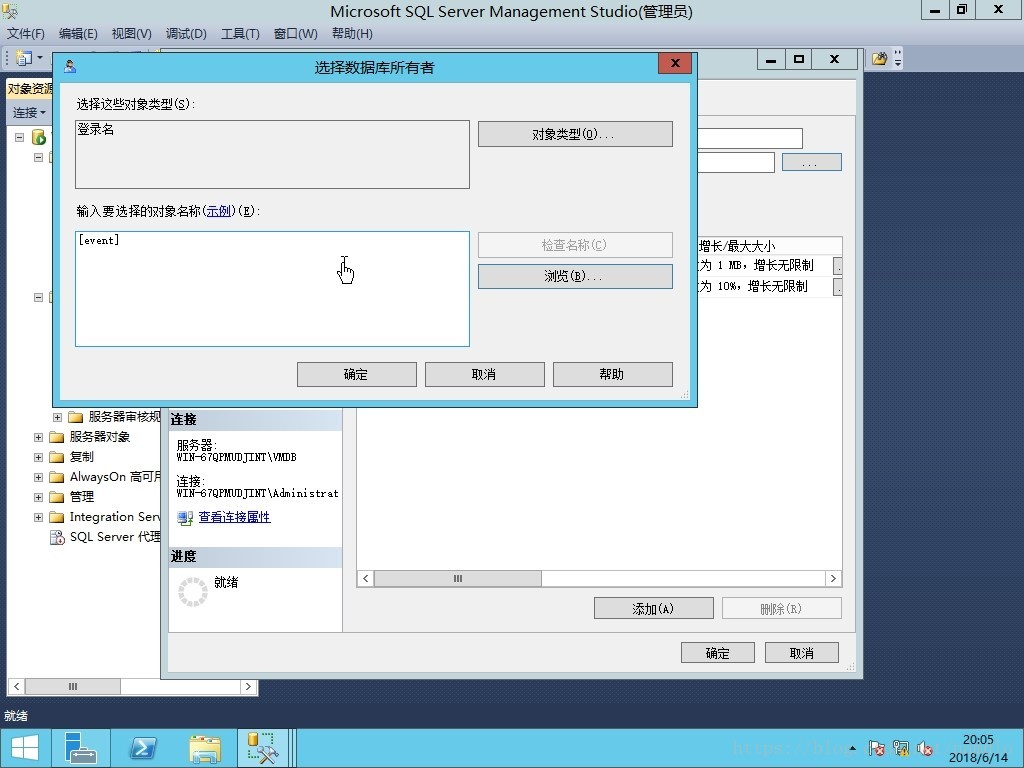The image size is (1024, 768).
Task: Click the Object Explorer horizontal scrollbar thumb
Action: pos(72,687)
